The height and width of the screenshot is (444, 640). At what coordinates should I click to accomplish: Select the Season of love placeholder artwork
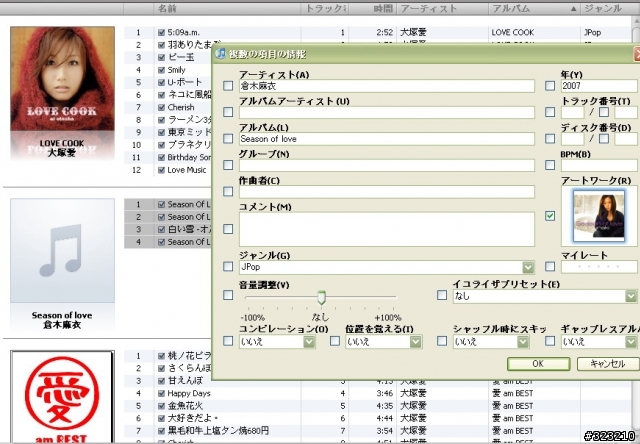[x=62, y=251]
